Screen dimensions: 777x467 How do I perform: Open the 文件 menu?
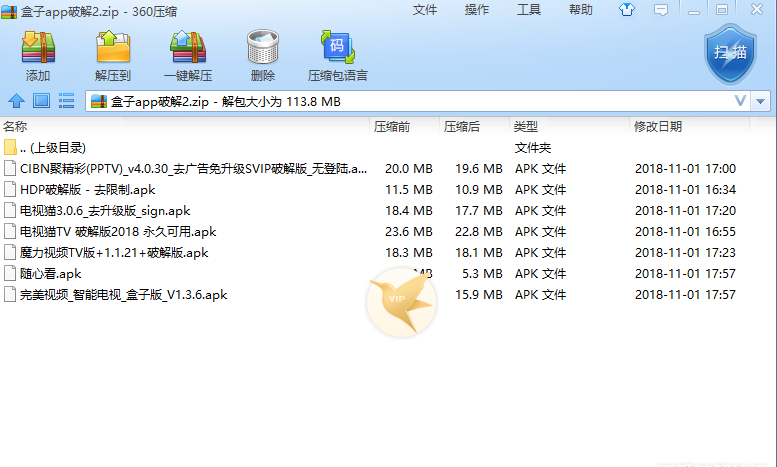[425, 10]
